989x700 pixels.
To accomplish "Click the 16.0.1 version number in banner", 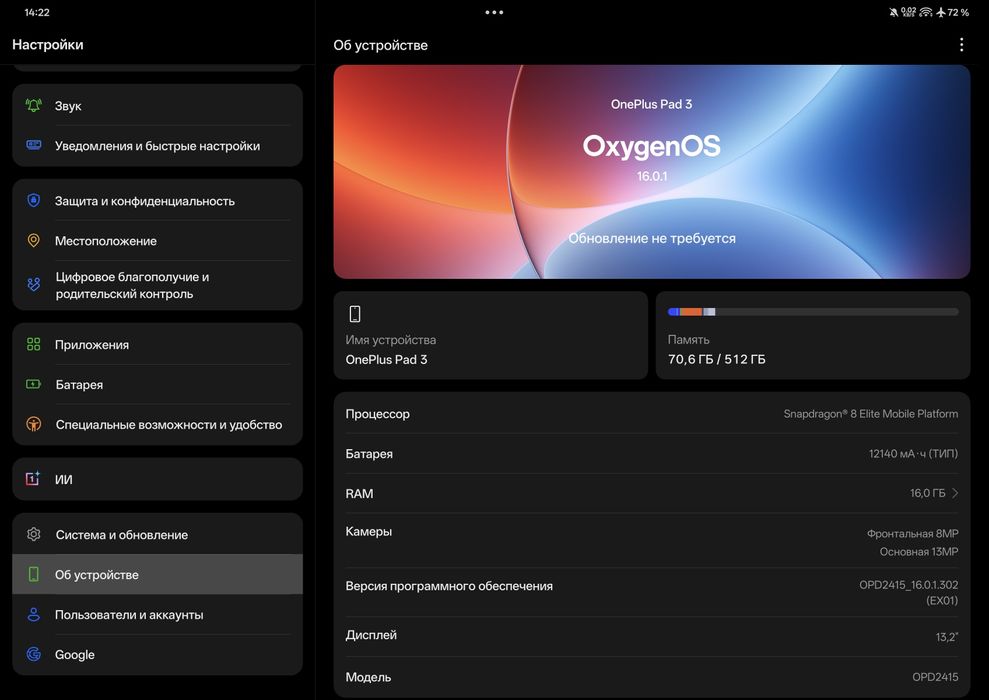I will 652,176.
